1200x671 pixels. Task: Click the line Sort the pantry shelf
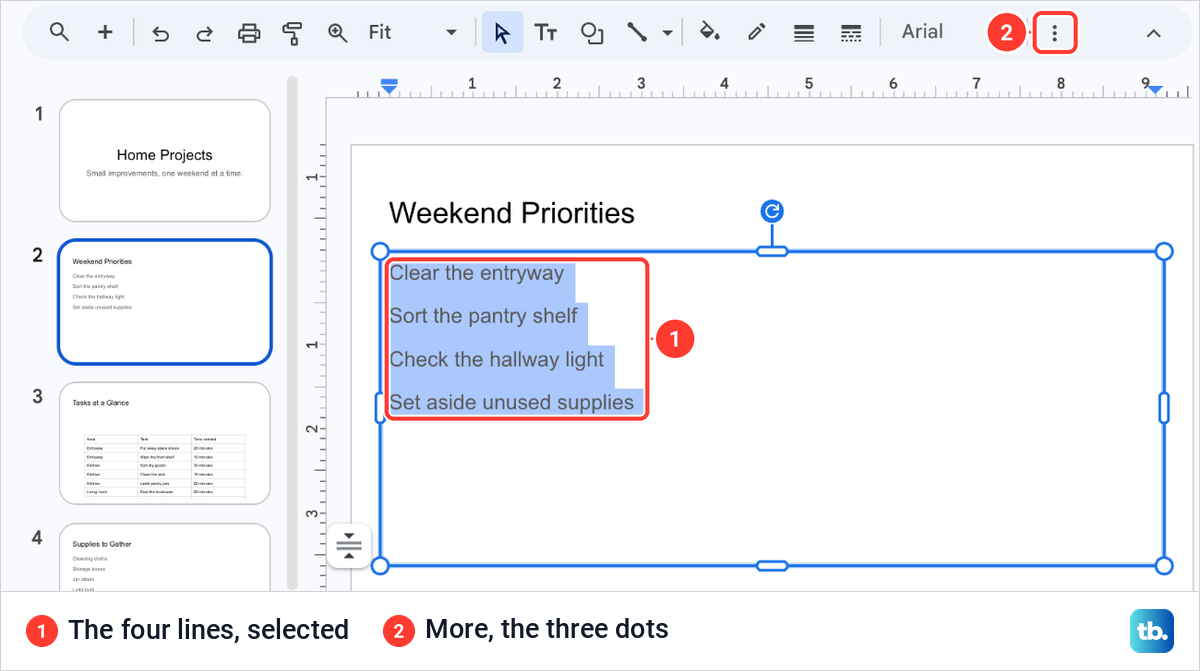[484, 316]
